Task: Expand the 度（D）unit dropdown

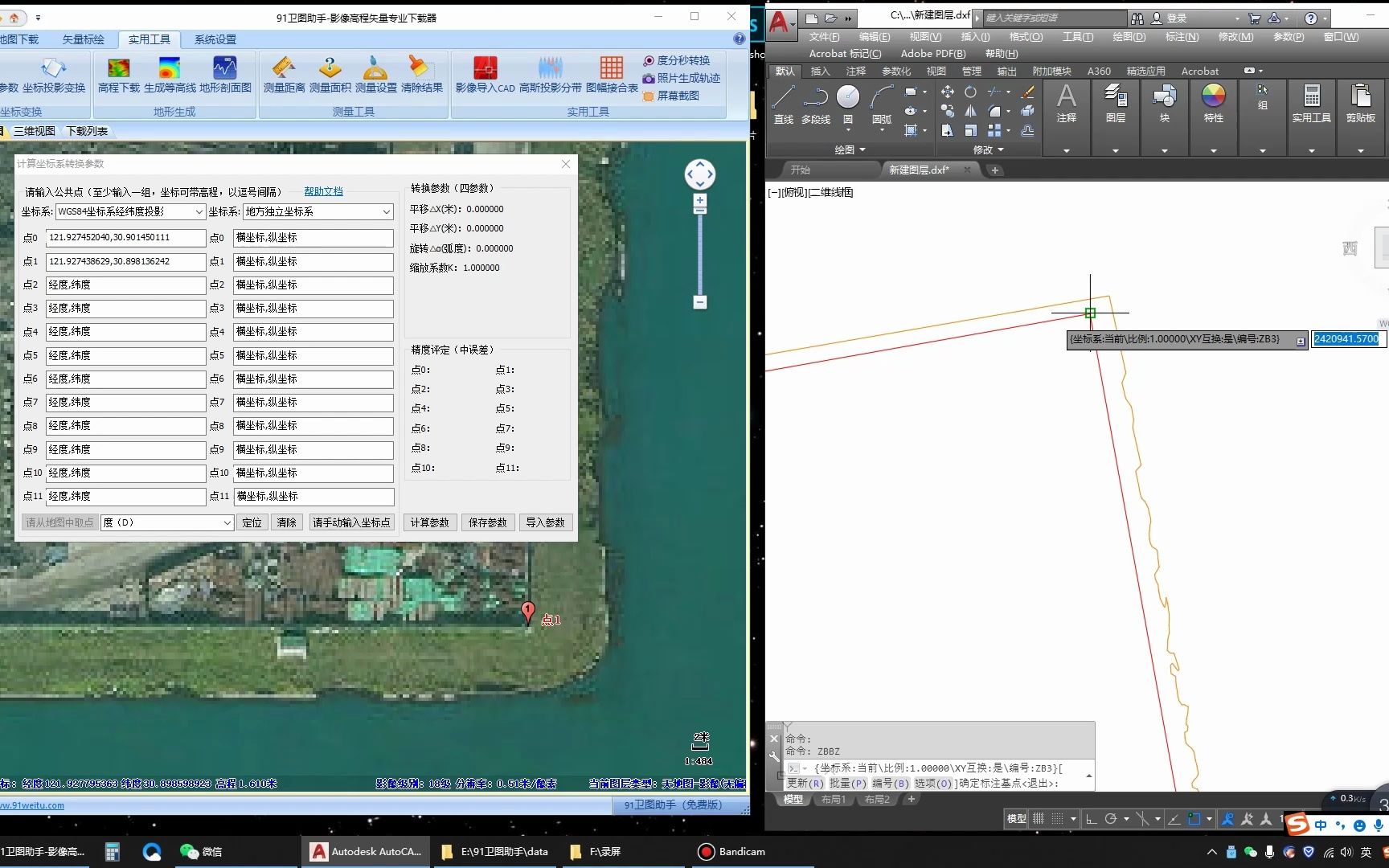Action: 227,523
